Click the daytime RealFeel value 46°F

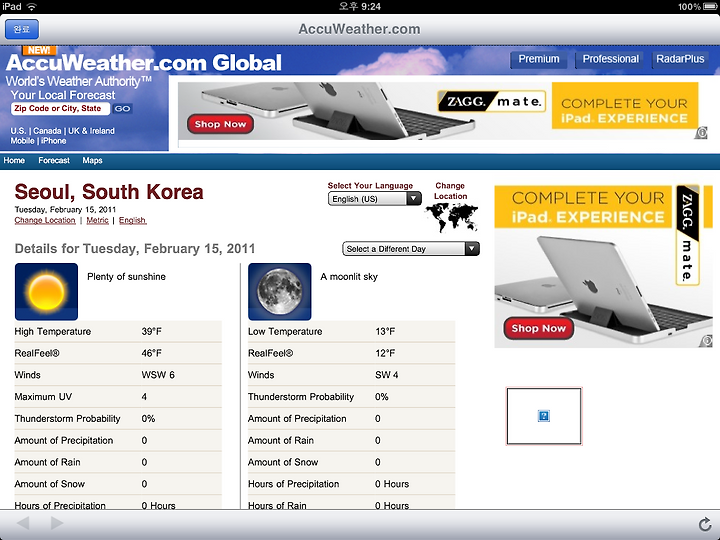(152, 353)
